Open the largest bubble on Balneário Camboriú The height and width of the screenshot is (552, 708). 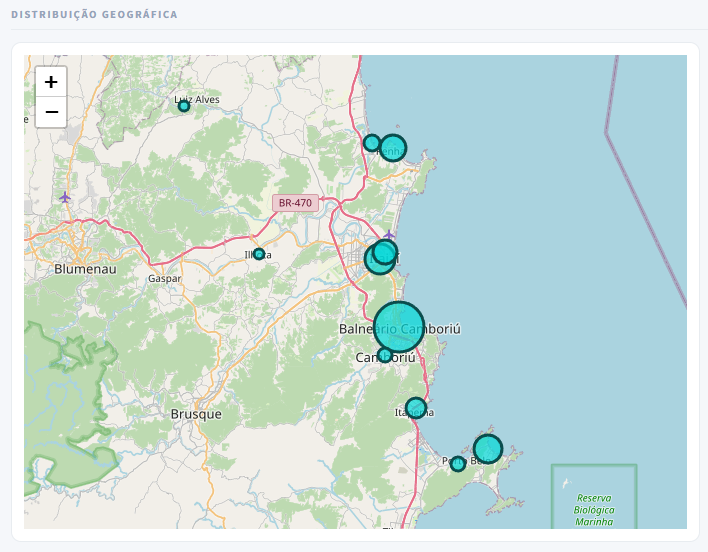tap(399, 326)
